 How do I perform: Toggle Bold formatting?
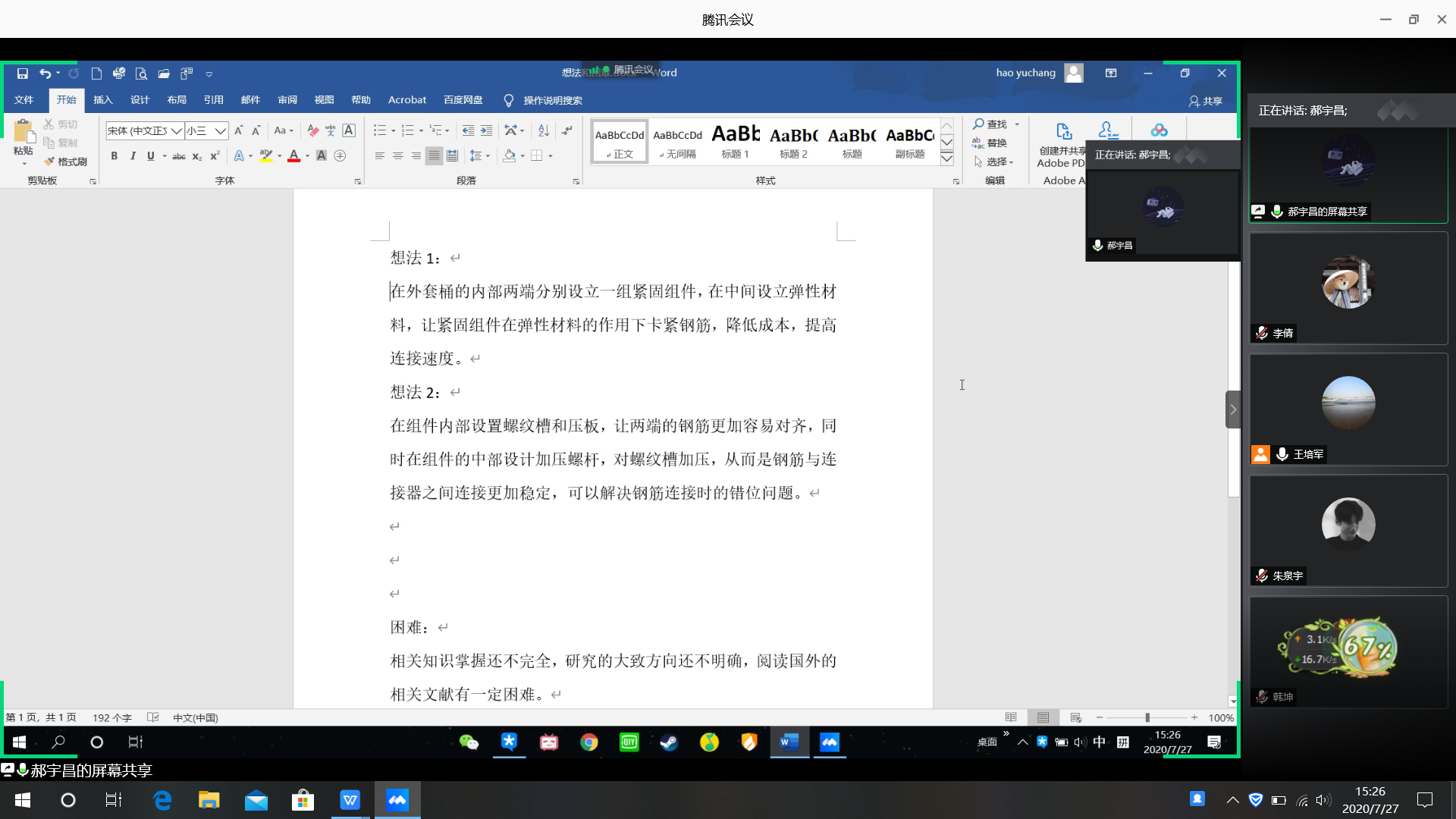coord(114,156)
